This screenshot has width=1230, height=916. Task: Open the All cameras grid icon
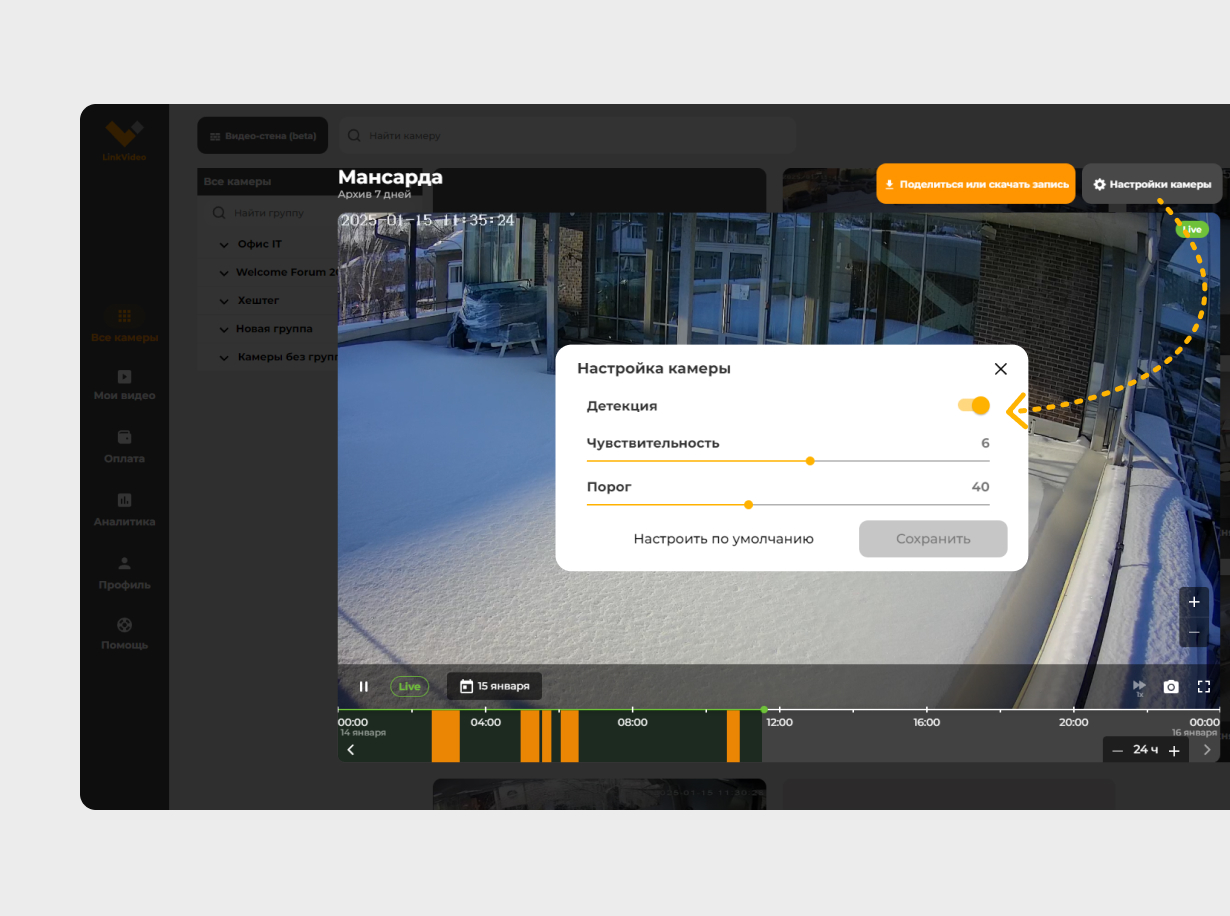coord(125,316)
